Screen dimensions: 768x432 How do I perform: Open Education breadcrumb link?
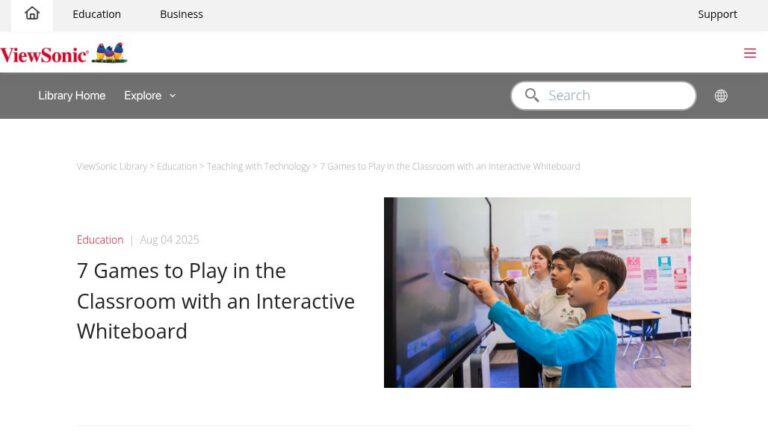177,167
